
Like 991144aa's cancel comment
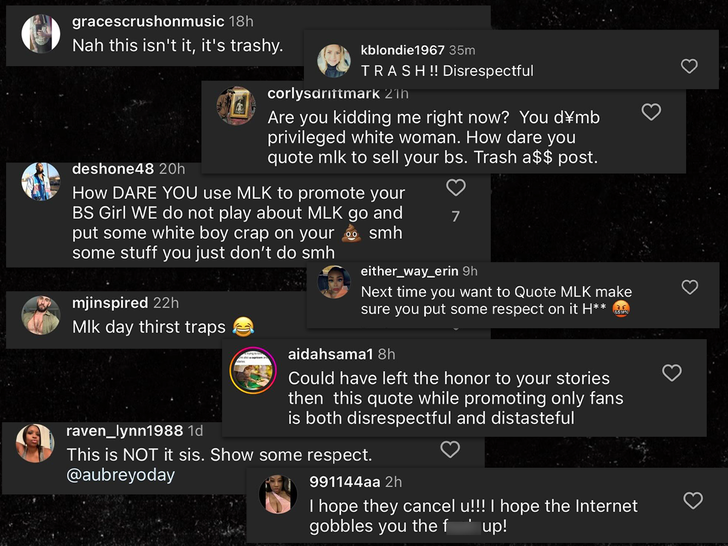tap(692, 500)
